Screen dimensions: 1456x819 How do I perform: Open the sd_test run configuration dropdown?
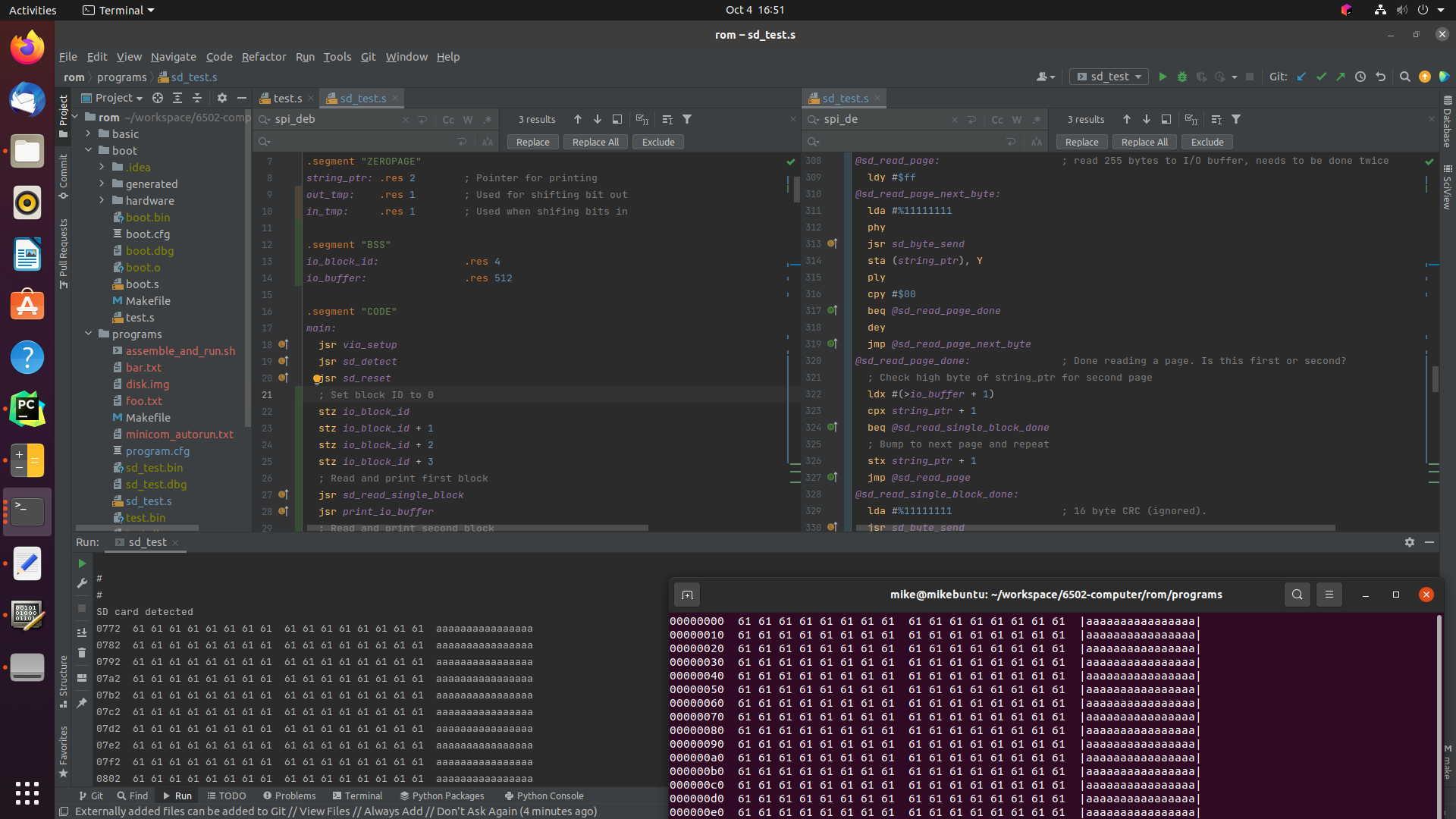point(1109,77)
